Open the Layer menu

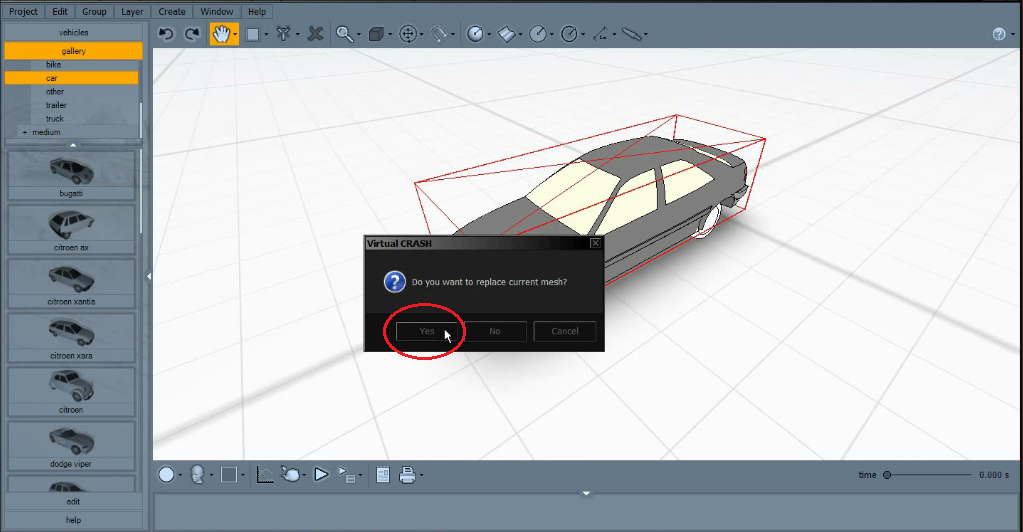coord(132,12)
